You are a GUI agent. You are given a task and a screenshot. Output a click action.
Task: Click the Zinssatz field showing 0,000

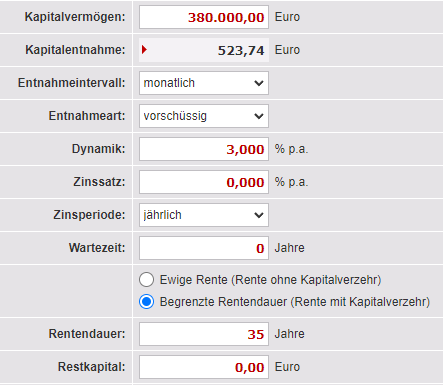(204, 182)
